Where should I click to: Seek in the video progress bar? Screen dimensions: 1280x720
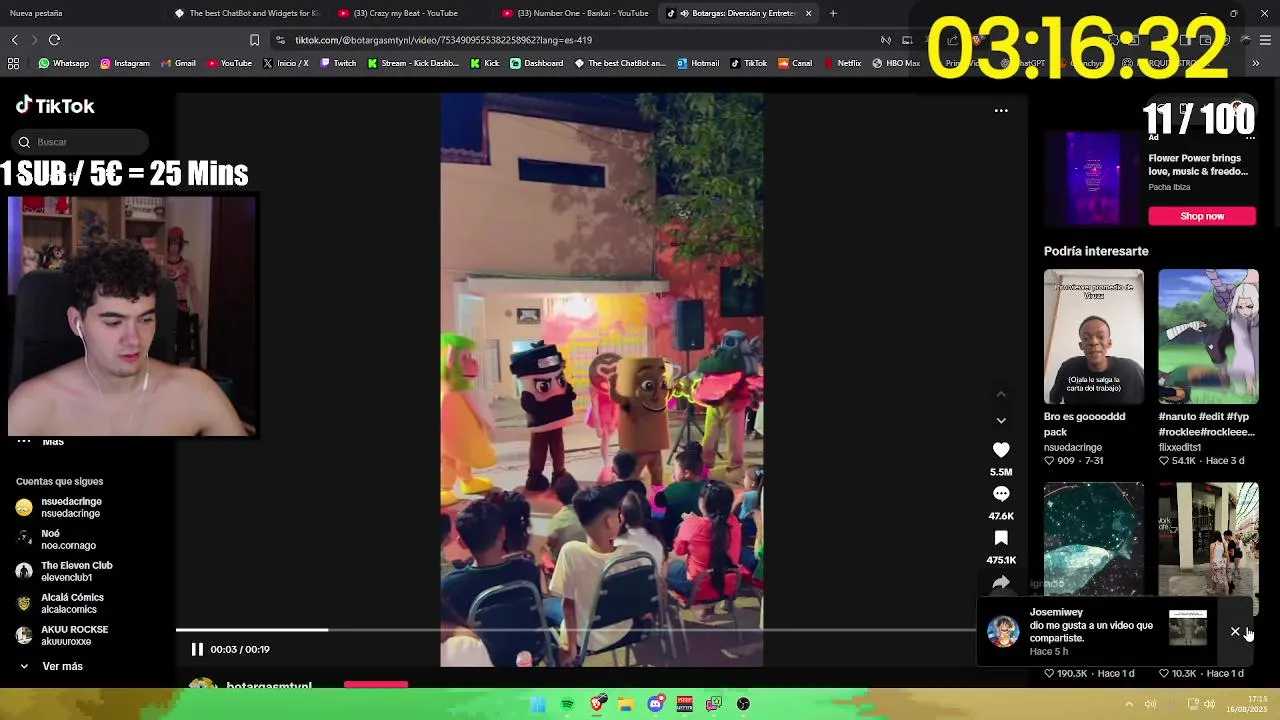[575, 630]
